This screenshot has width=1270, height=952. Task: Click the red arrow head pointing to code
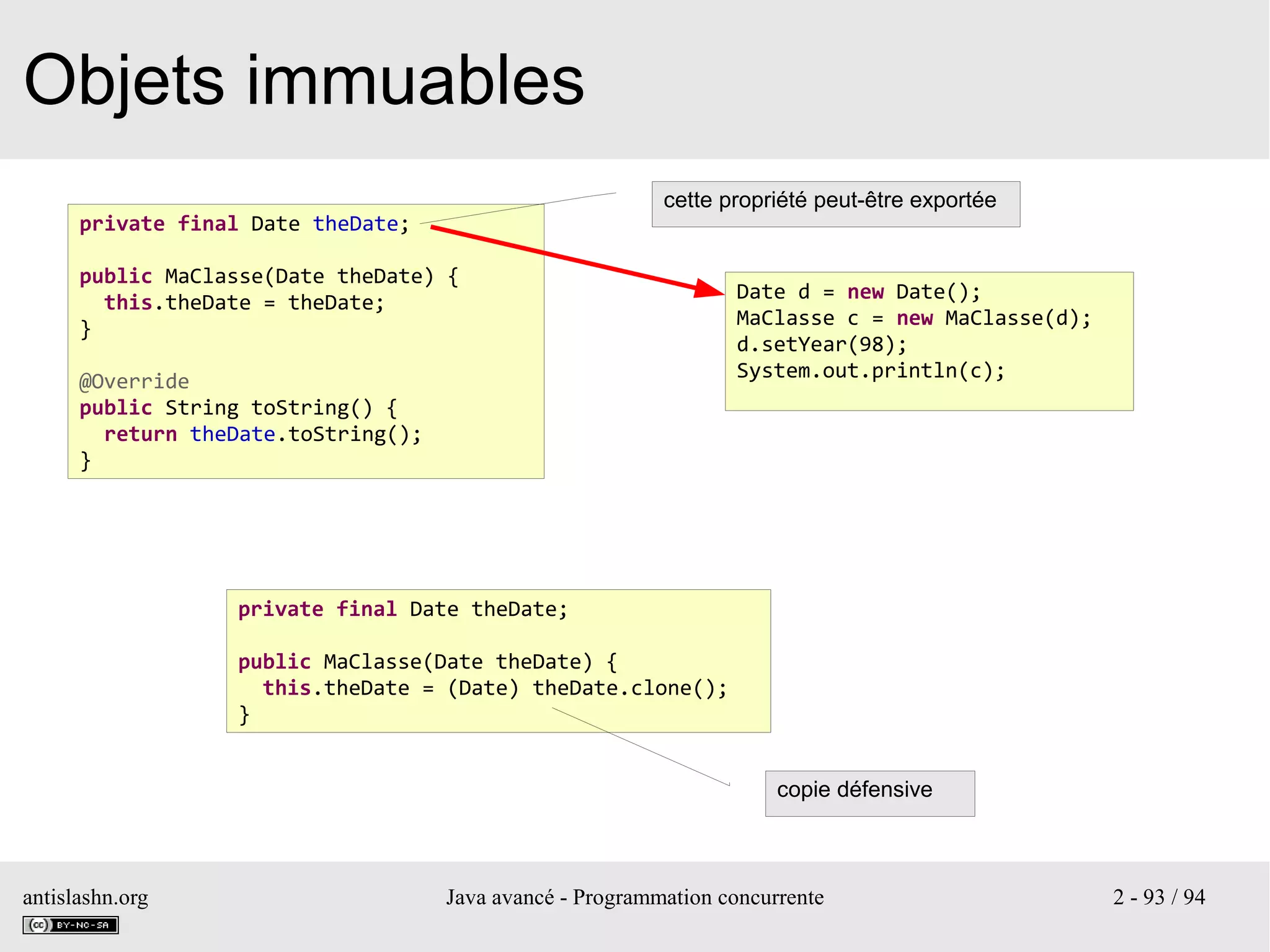pos(709,289)
